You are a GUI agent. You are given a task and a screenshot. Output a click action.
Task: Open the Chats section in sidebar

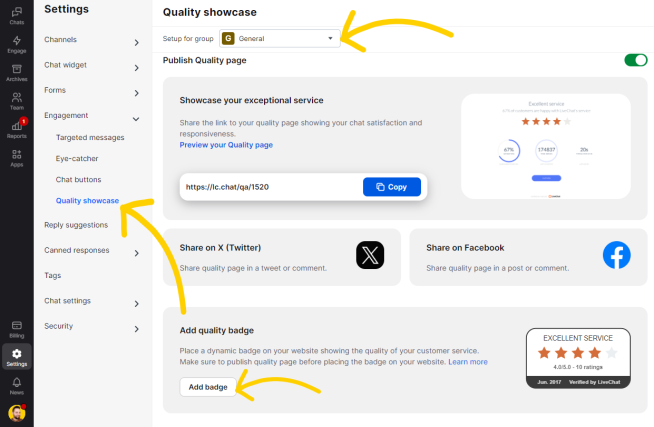[17, 16]
